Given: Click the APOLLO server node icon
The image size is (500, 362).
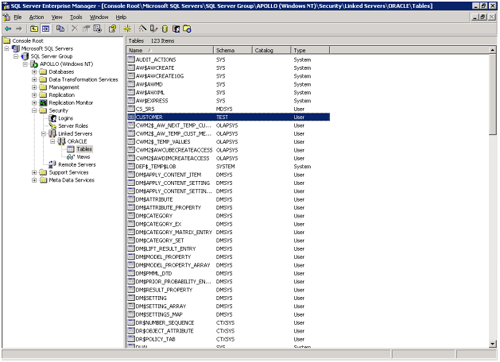Looking at the screenshot, I should tap(34, 64).
